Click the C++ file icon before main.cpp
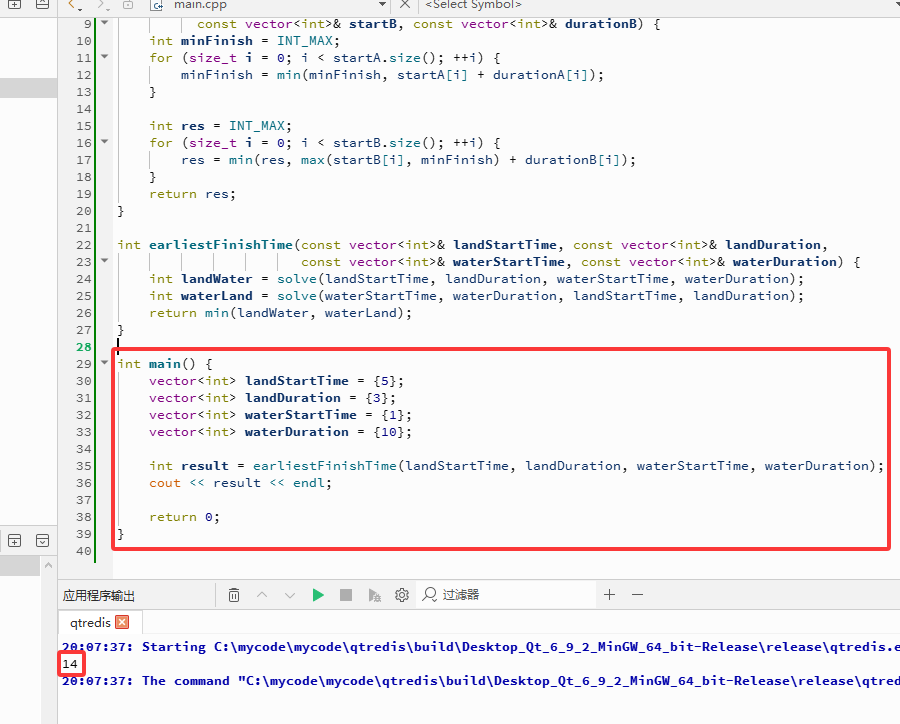 pos(157,5)
